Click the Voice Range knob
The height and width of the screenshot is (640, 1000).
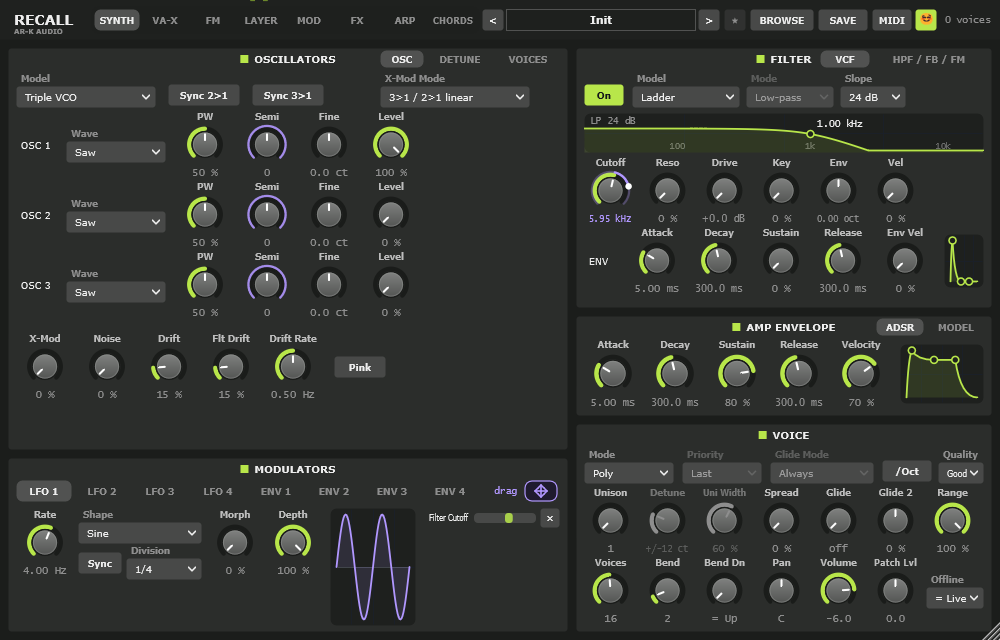point(952,520)
